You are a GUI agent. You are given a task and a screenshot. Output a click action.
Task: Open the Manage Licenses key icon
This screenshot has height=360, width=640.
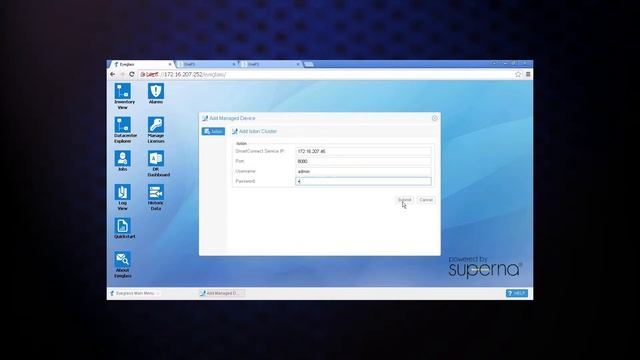click(156, 124)
